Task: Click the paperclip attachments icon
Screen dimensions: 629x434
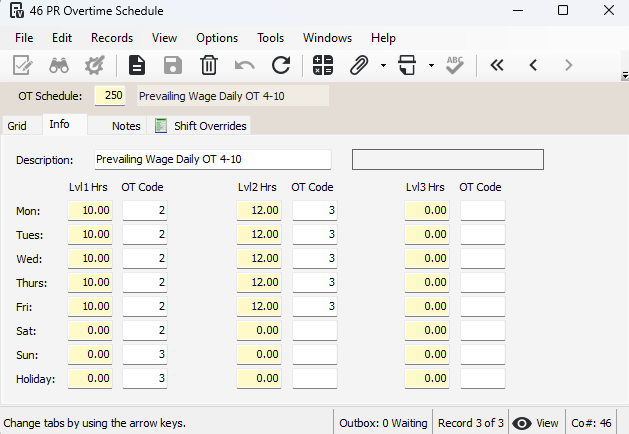Action: (x=359, y=65)
